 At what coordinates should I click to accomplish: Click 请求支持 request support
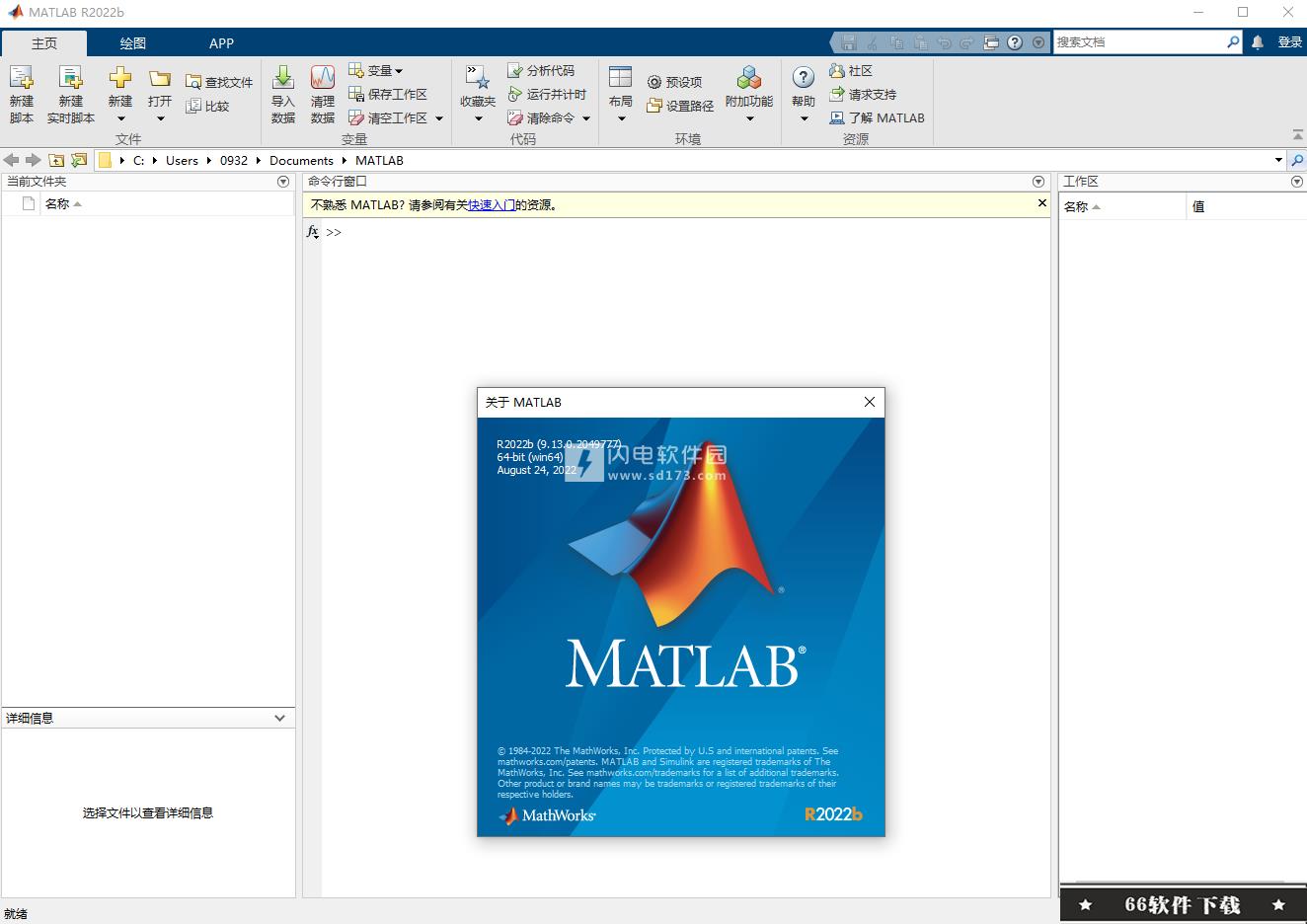(863, 94)
